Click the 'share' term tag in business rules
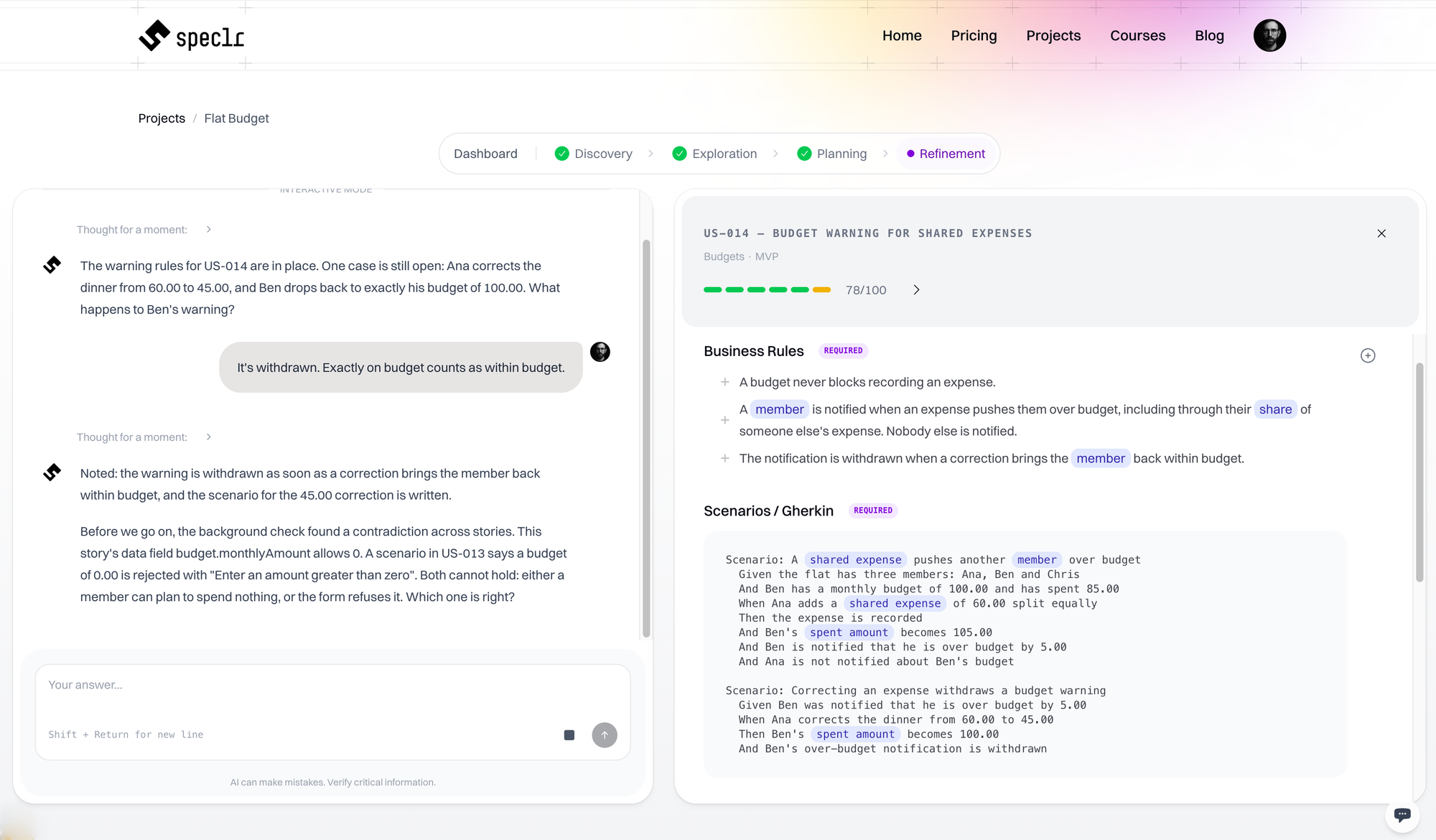Image resolution: width=1436 pixels, height=840 pixels. point(1275,409)
